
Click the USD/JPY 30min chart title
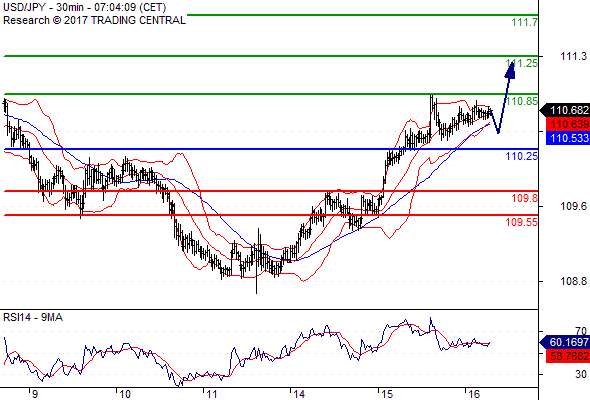point(84,7)
